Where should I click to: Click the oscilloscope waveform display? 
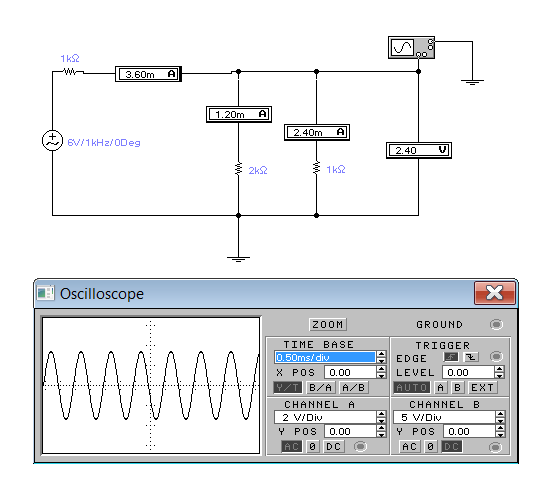[151, 385]
